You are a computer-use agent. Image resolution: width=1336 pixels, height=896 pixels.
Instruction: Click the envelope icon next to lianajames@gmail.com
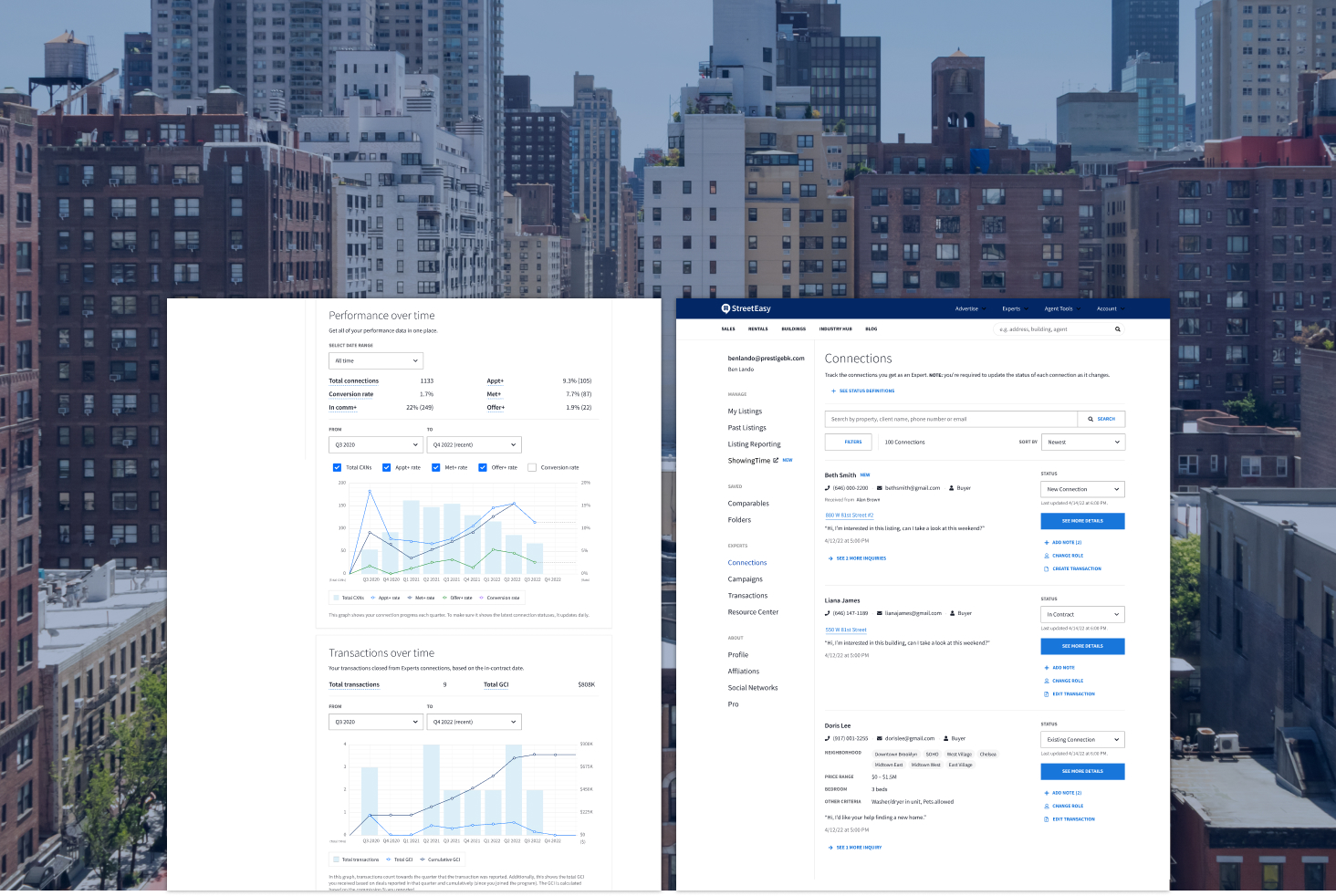point(879,613)
